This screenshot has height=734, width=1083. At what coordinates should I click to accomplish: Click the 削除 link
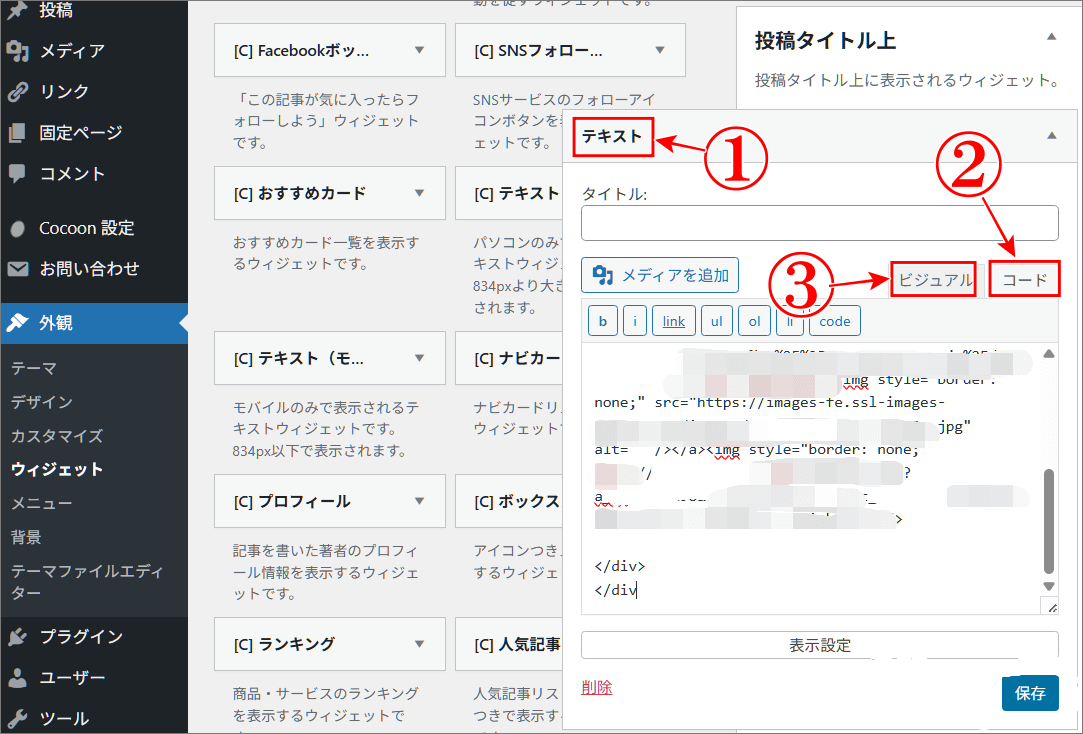(596, 687)
